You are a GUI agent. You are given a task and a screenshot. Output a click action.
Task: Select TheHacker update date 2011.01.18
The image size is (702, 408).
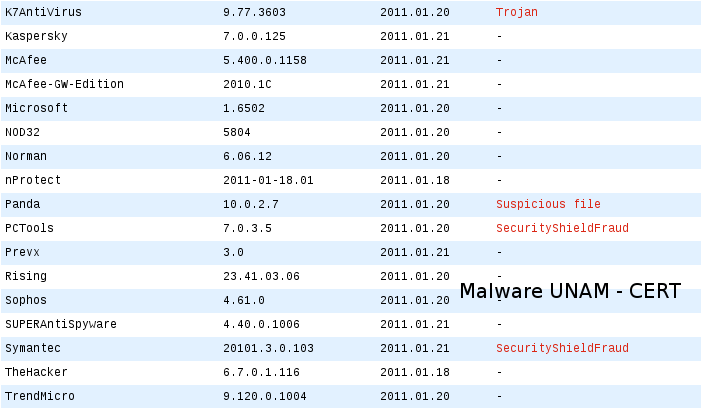pos(415,372)
